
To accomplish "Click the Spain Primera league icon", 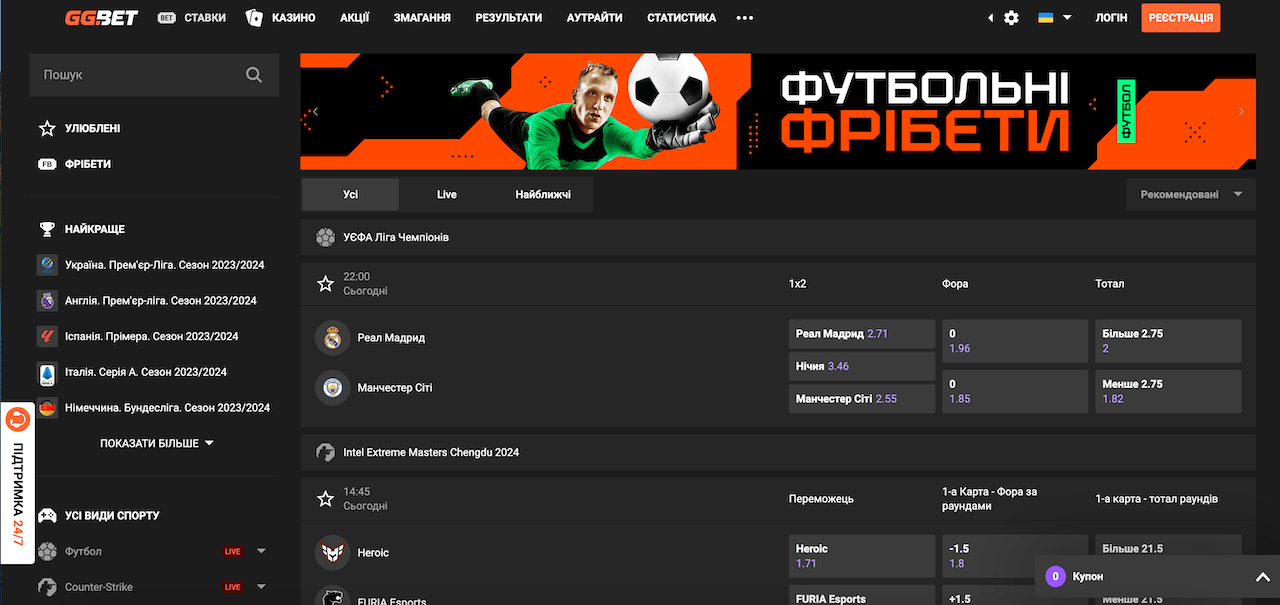I will [47, 336].
